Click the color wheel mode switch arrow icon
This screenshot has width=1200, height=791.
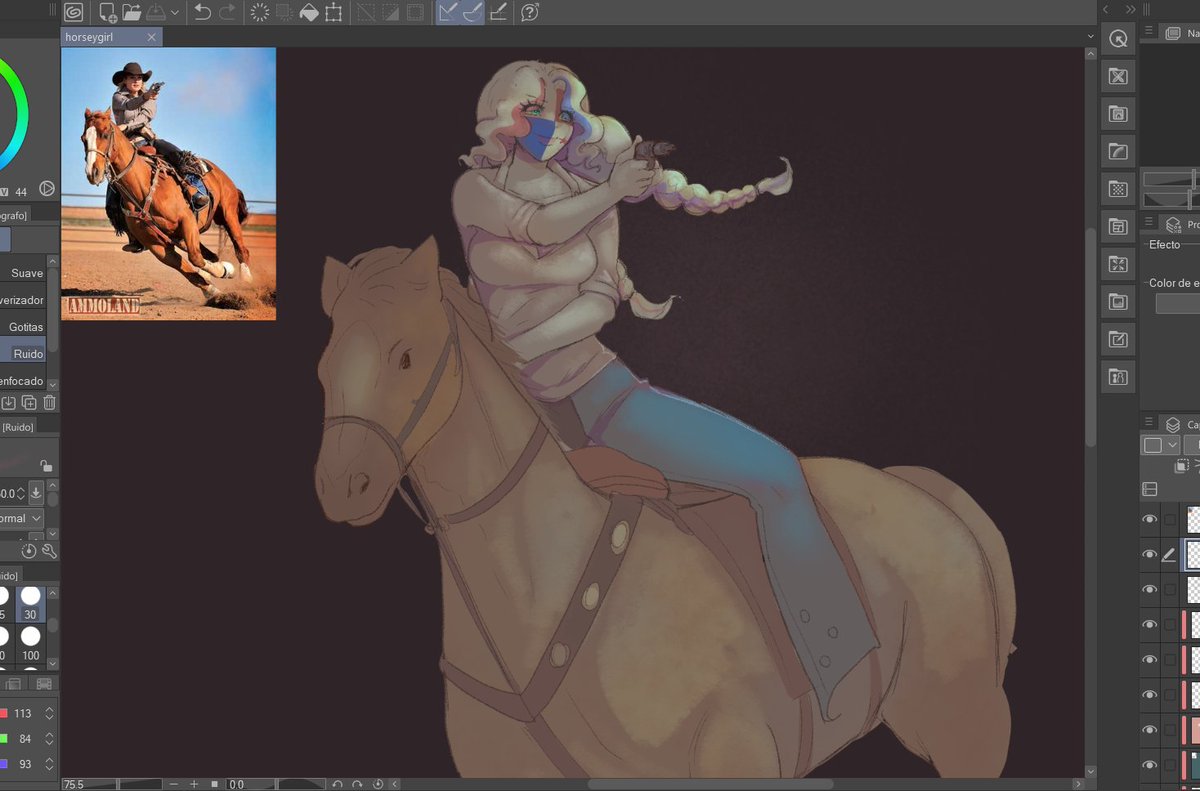[47, 188]
